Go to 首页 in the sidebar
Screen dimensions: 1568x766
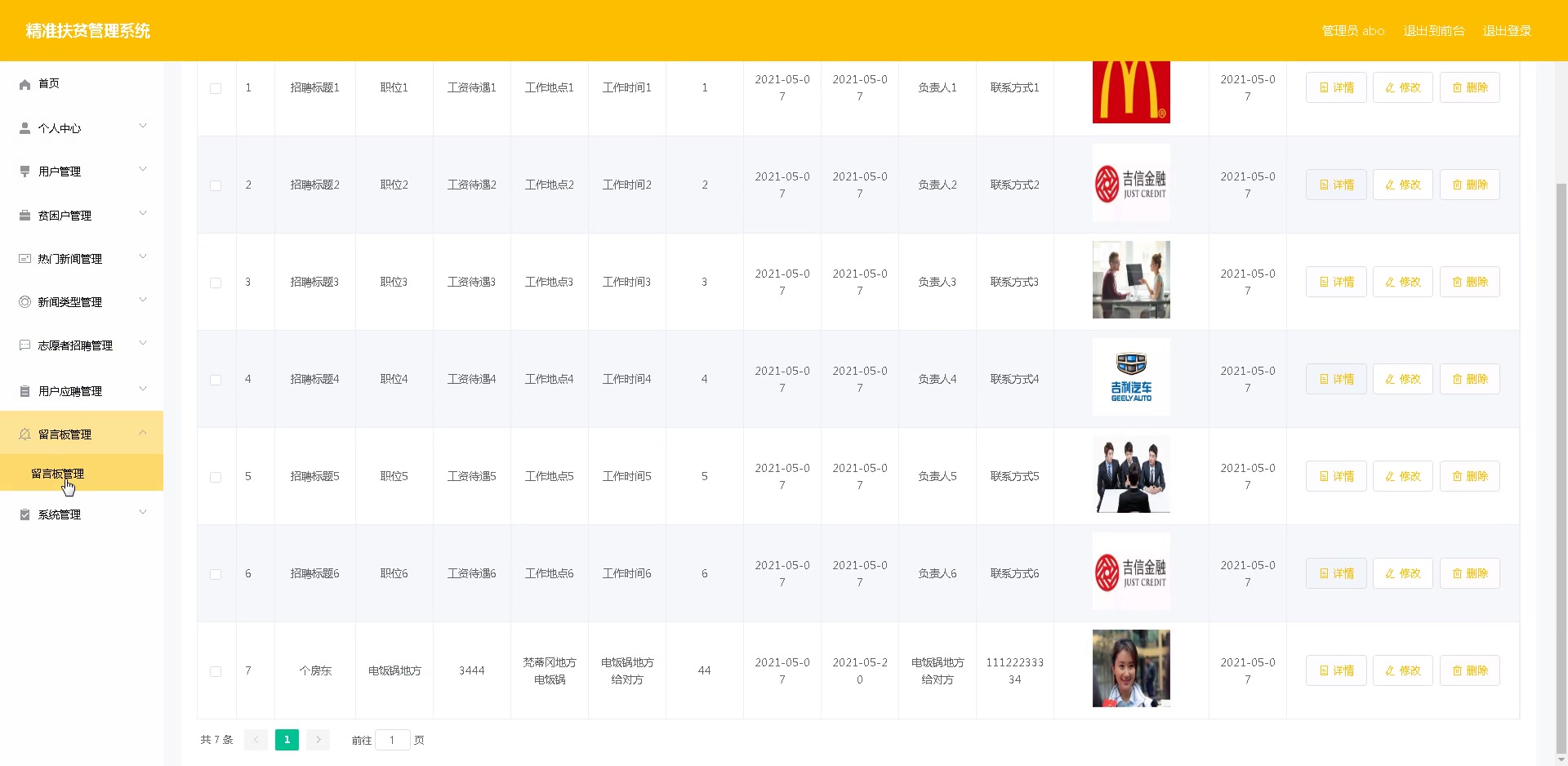(x=82, y=84)
